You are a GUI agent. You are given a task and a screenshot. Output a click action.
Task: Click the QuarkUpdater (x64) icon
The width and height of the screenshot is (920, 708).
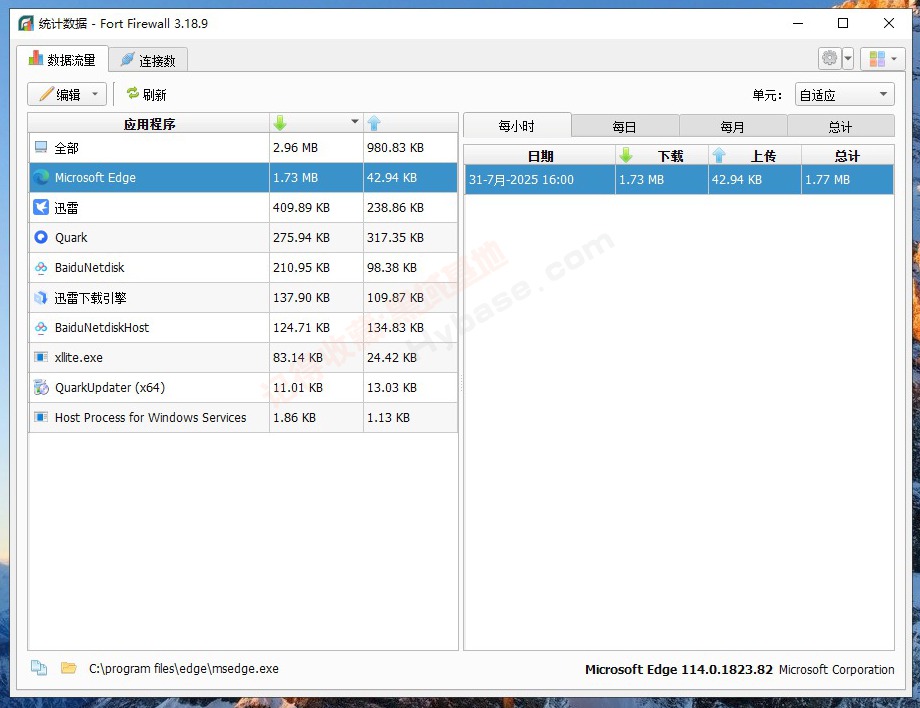pyautogui.click(x=41, y=387)
